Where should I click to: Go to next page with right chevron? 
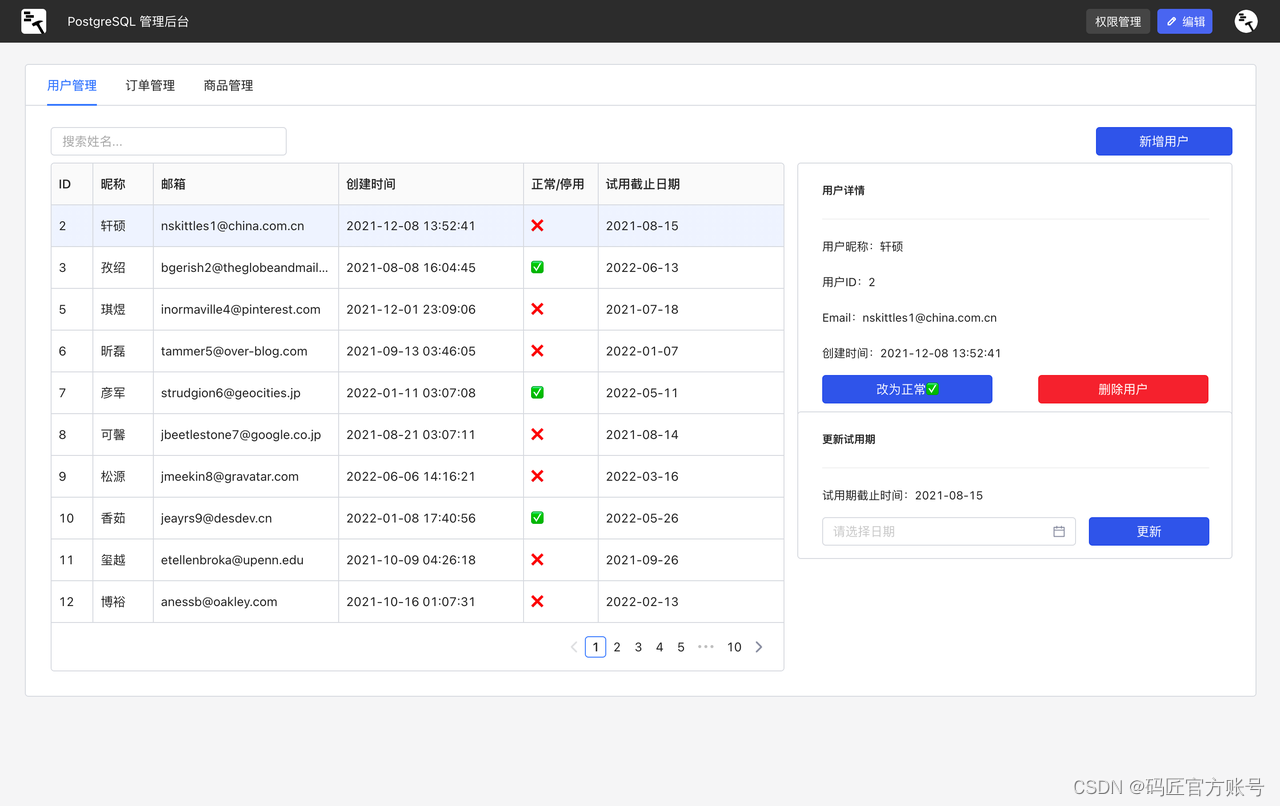[x=759, y=647]
